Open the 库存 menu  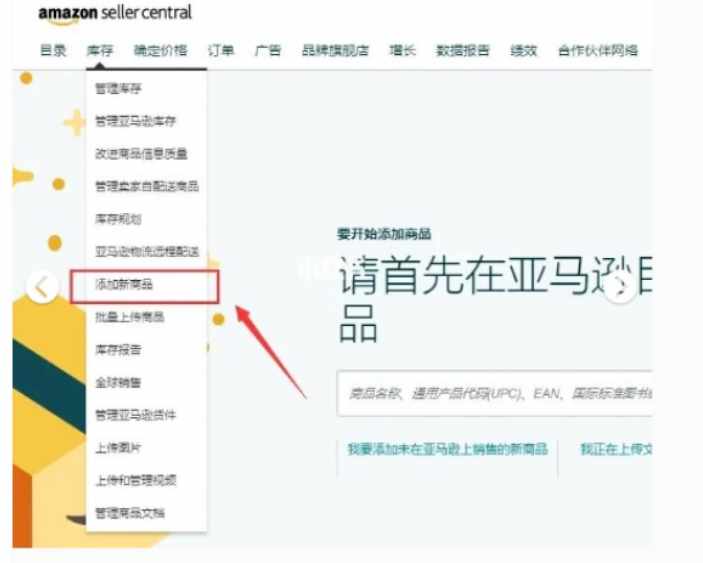point(100,50)
